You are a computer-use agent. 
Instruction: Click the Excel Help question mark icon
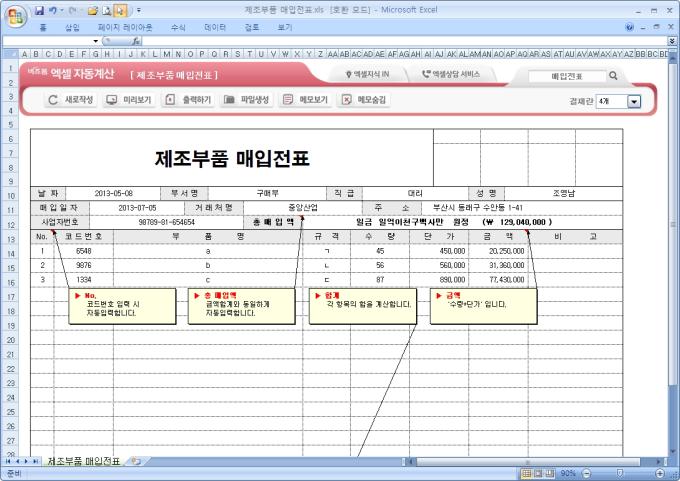(x=629, y=27)
